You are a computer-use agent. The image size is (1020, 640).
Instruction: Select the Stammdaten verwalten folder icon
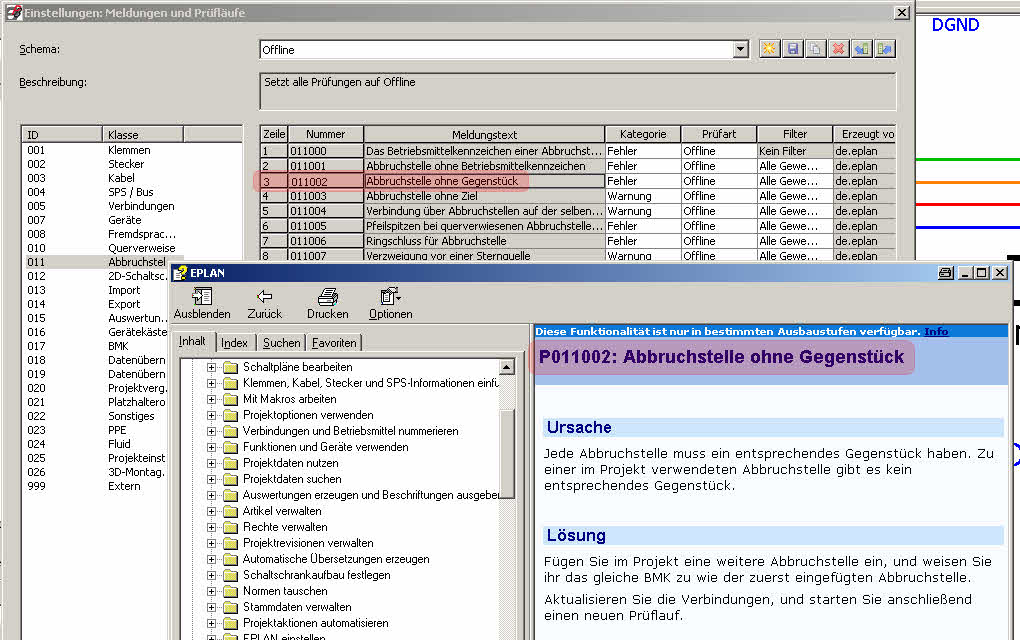[231, 607]
